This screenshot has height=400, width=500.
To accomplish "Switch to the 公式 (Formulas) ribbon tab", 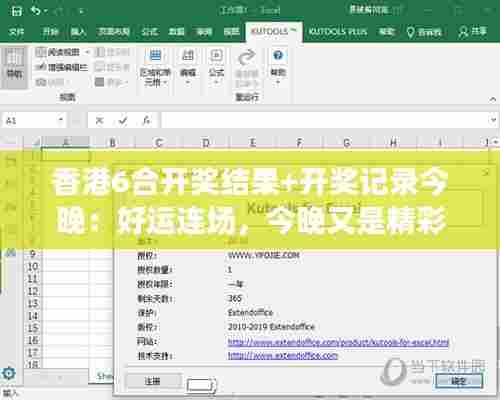I will pos(149,32).
